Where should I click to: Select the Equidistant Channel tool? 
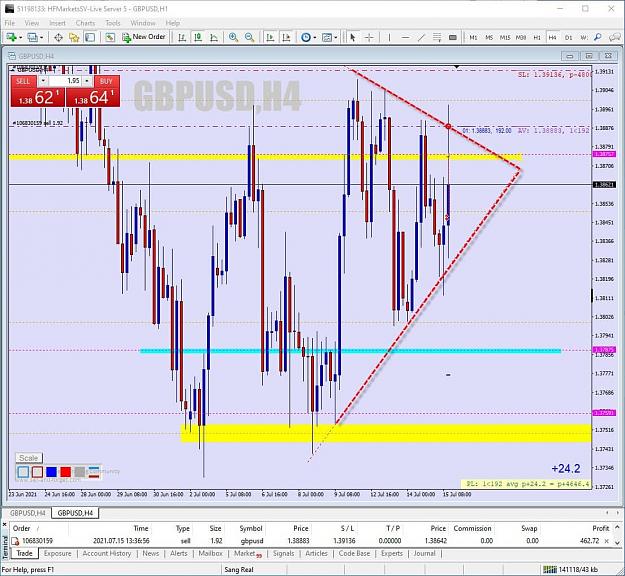[437, 37]
